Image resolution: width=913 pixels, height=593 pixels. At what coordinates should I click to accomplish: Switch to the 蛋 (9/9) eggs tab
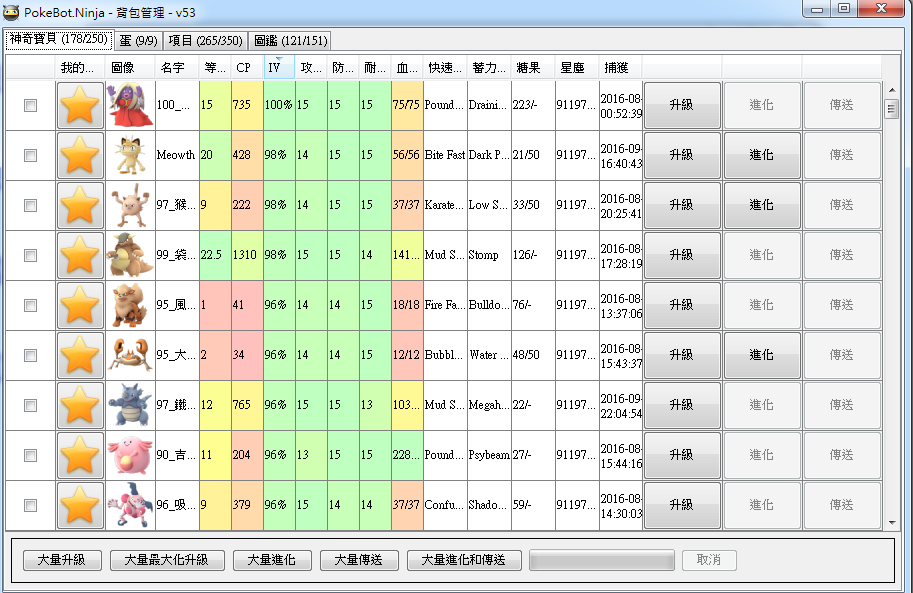(137, 40)
